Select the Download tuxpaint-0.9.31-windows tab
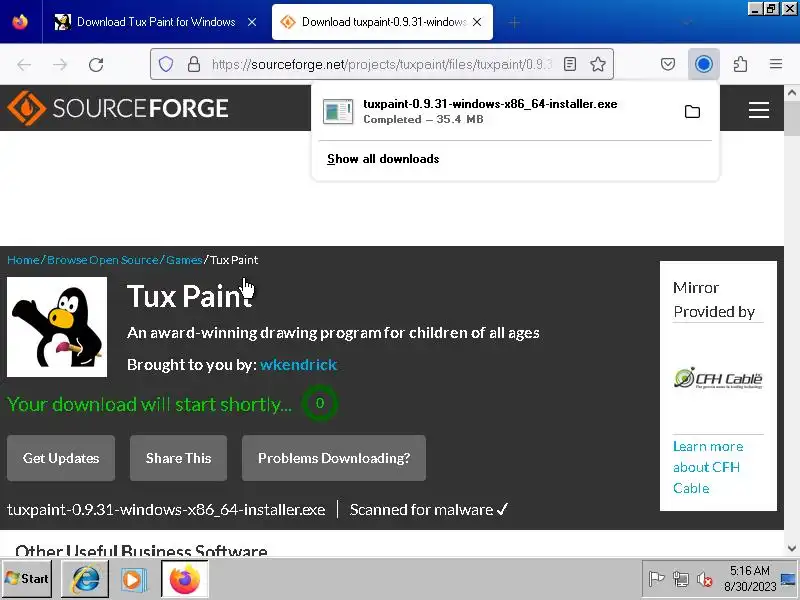Image resolution: width=800 pixels, height=600 pixels. (383, 22)
